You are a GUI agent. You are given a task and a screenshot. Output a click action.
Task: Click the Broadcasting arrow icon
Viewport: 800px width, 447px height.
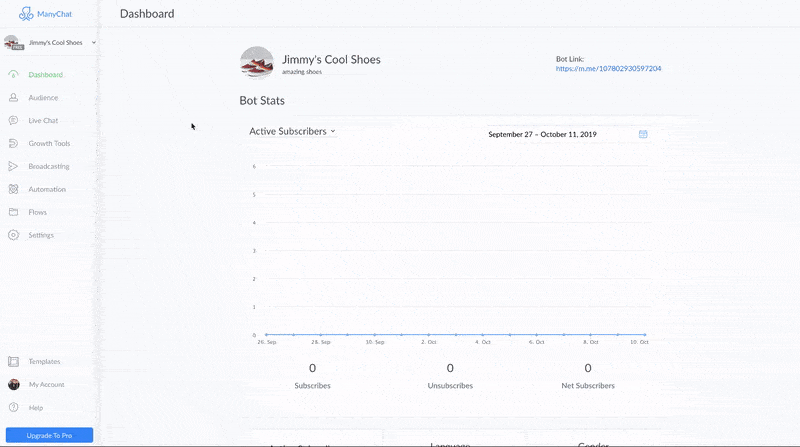coord(13,167)
